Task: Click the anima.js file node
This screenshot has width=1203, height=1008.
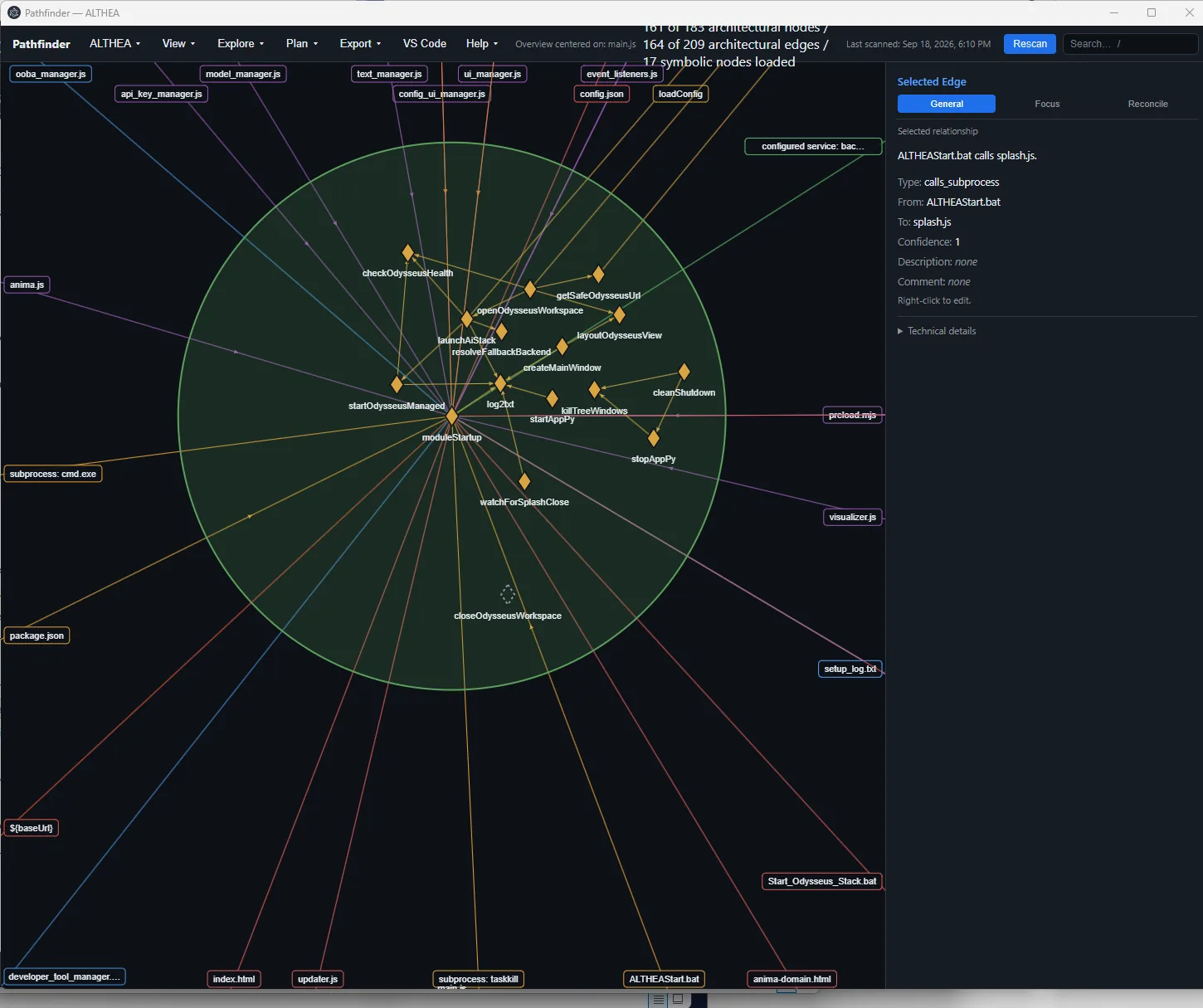Action: [x=27, y=285]
